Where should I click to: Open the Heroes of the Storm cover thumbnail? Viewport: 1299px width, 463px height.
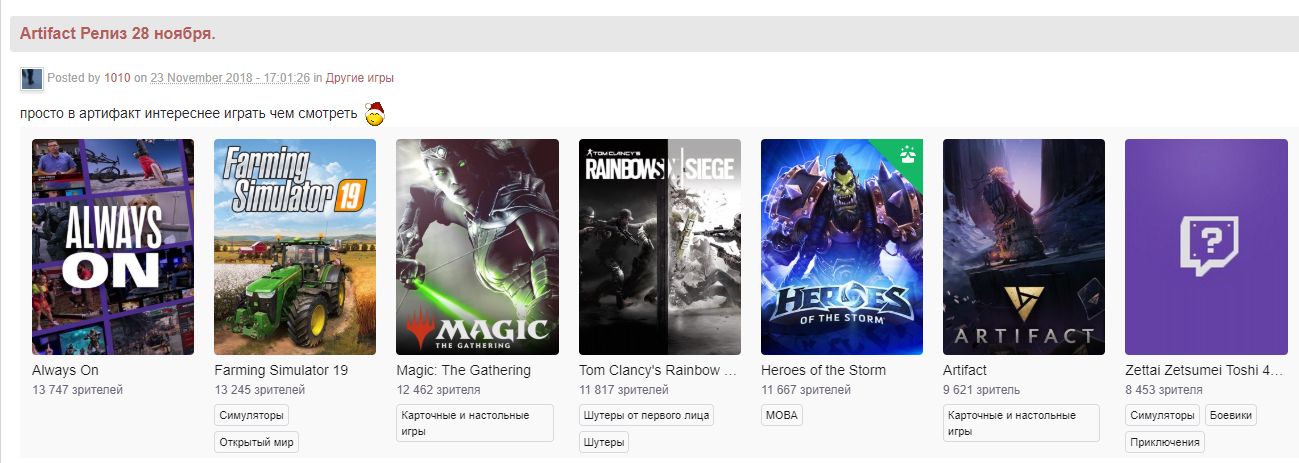point(842,247)
